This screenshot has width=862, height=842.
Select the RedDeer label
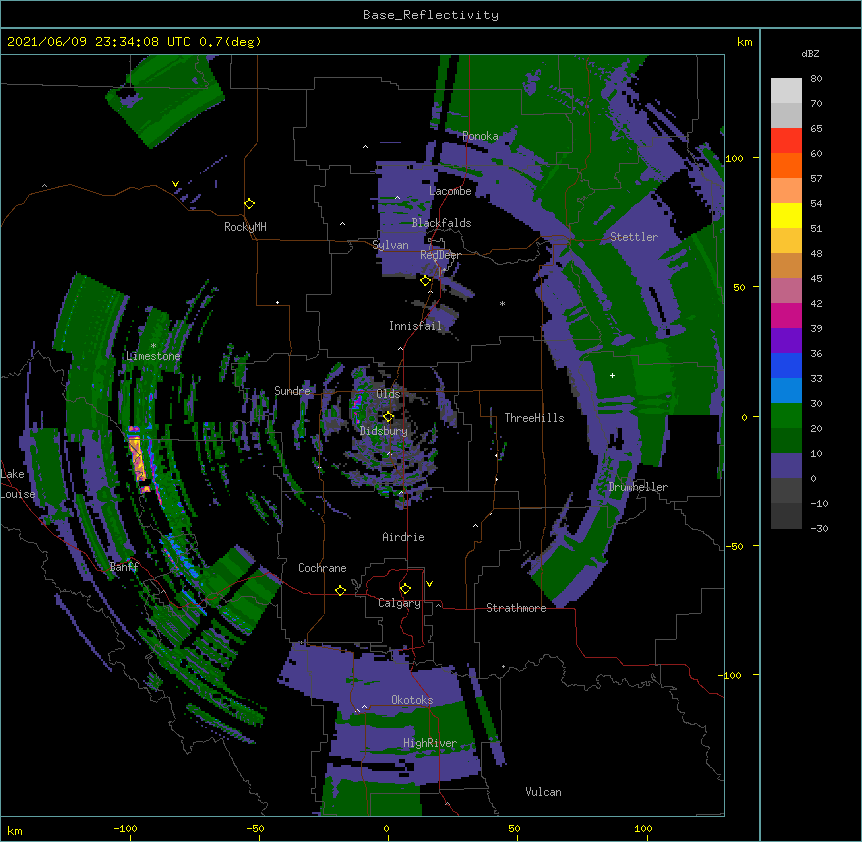440,255
